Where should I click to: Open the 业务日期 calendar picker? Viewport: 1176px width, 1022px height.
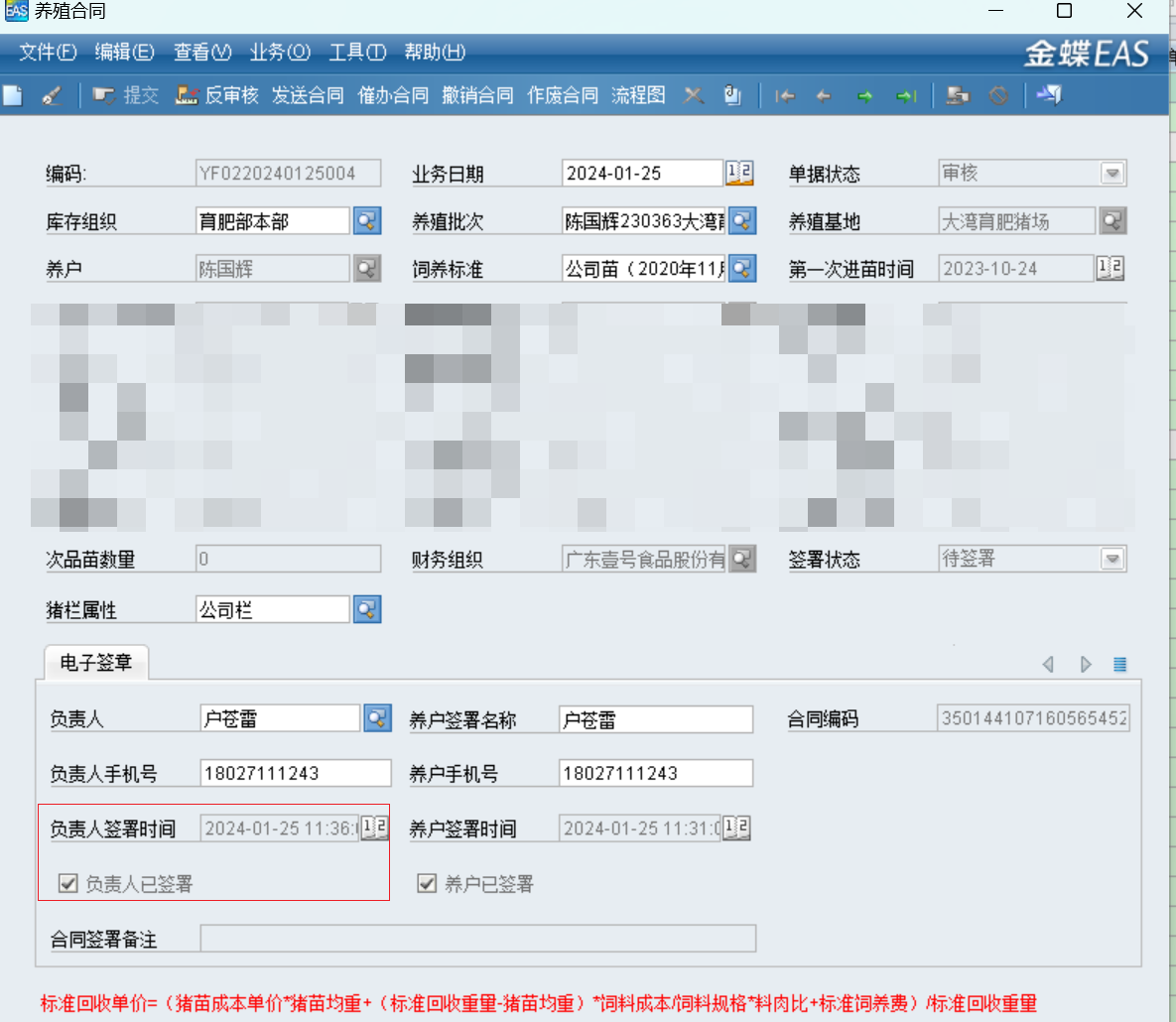(x=739, y=174)
